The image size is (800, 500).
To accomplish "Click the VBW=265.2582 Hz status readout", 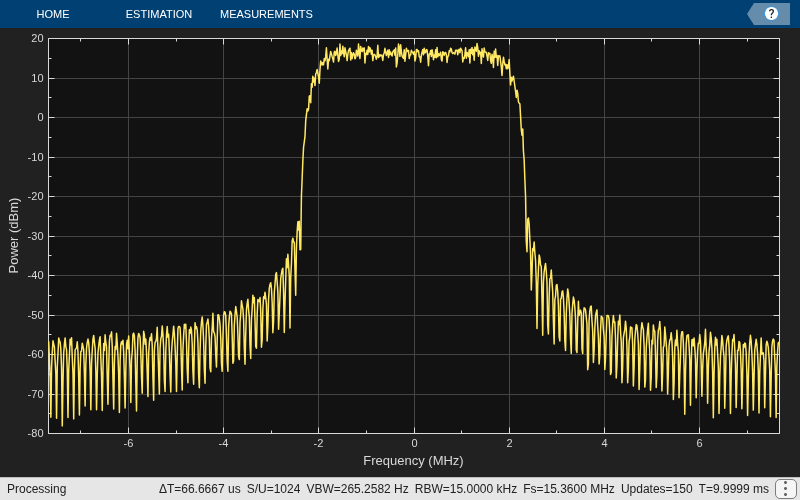I will pyautogui.click(x=357, y=489).
